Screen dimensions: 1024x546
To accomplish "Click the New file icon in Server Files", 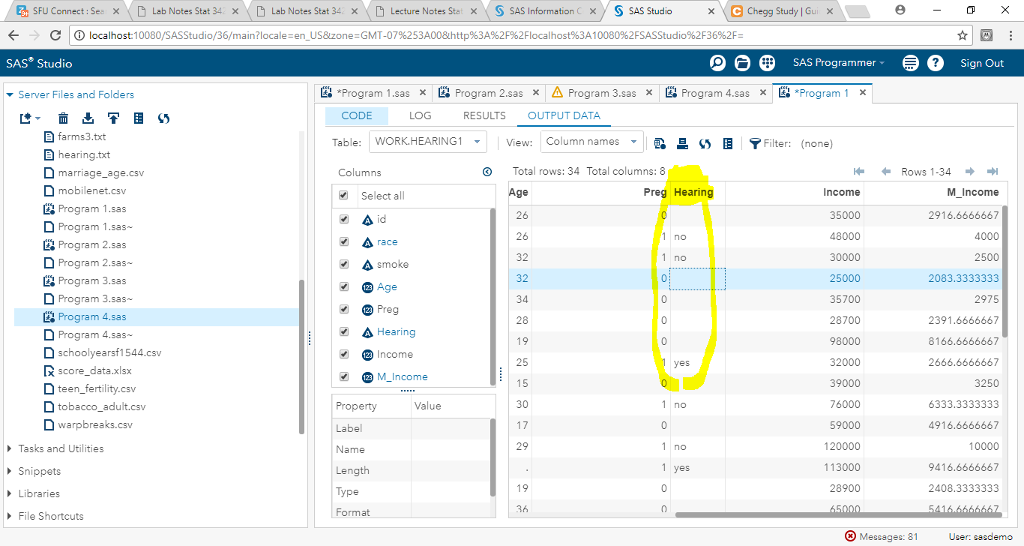I will (29, 118).
